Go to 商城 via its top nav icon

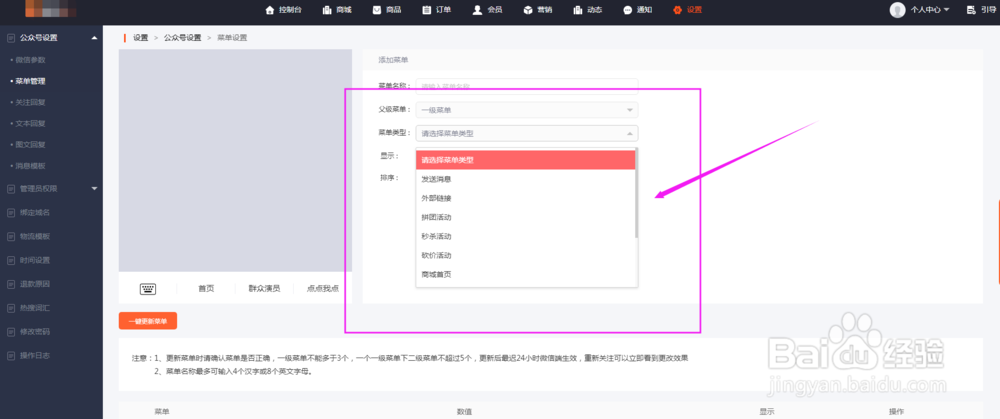[x=327, y=10]
